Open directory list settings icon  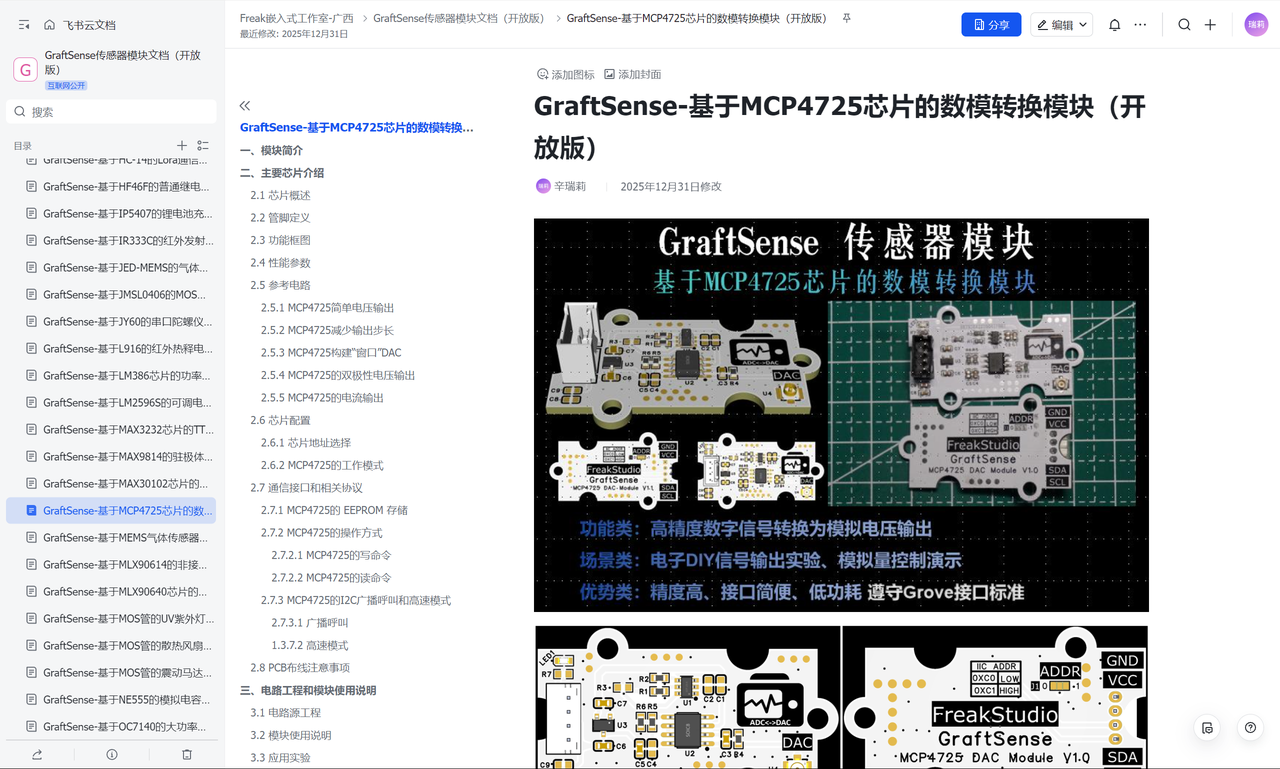pos(203,146)
